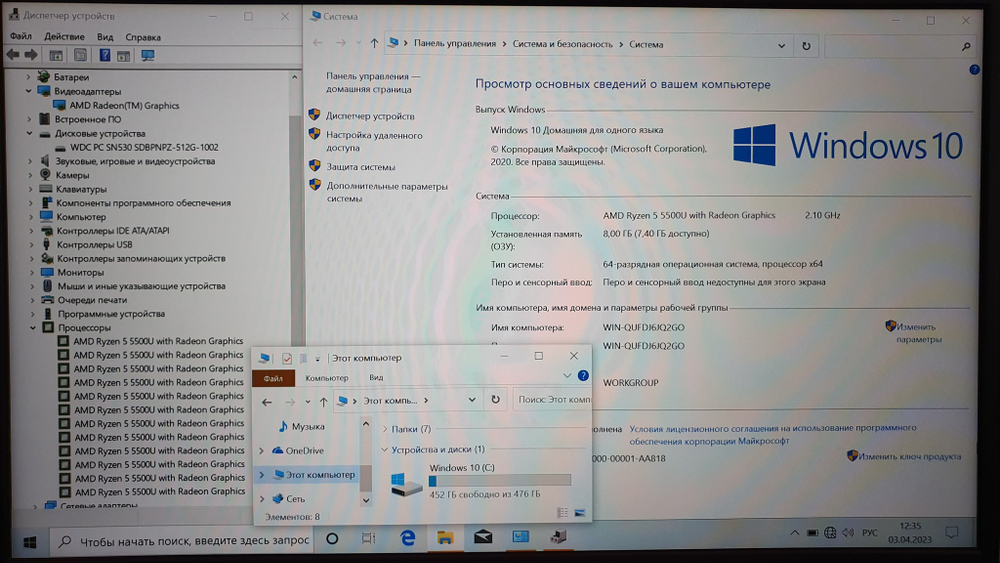The image size is (1000, 563).
Task: Select Звуковые, игровые и видеоустройства category
Action: [135, 161]
